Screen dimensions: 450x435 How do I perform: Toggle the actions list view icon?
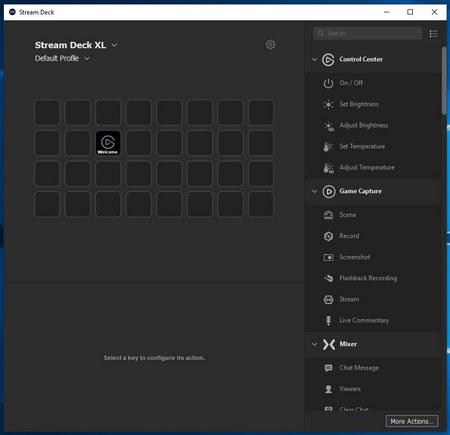click(433, 34)
